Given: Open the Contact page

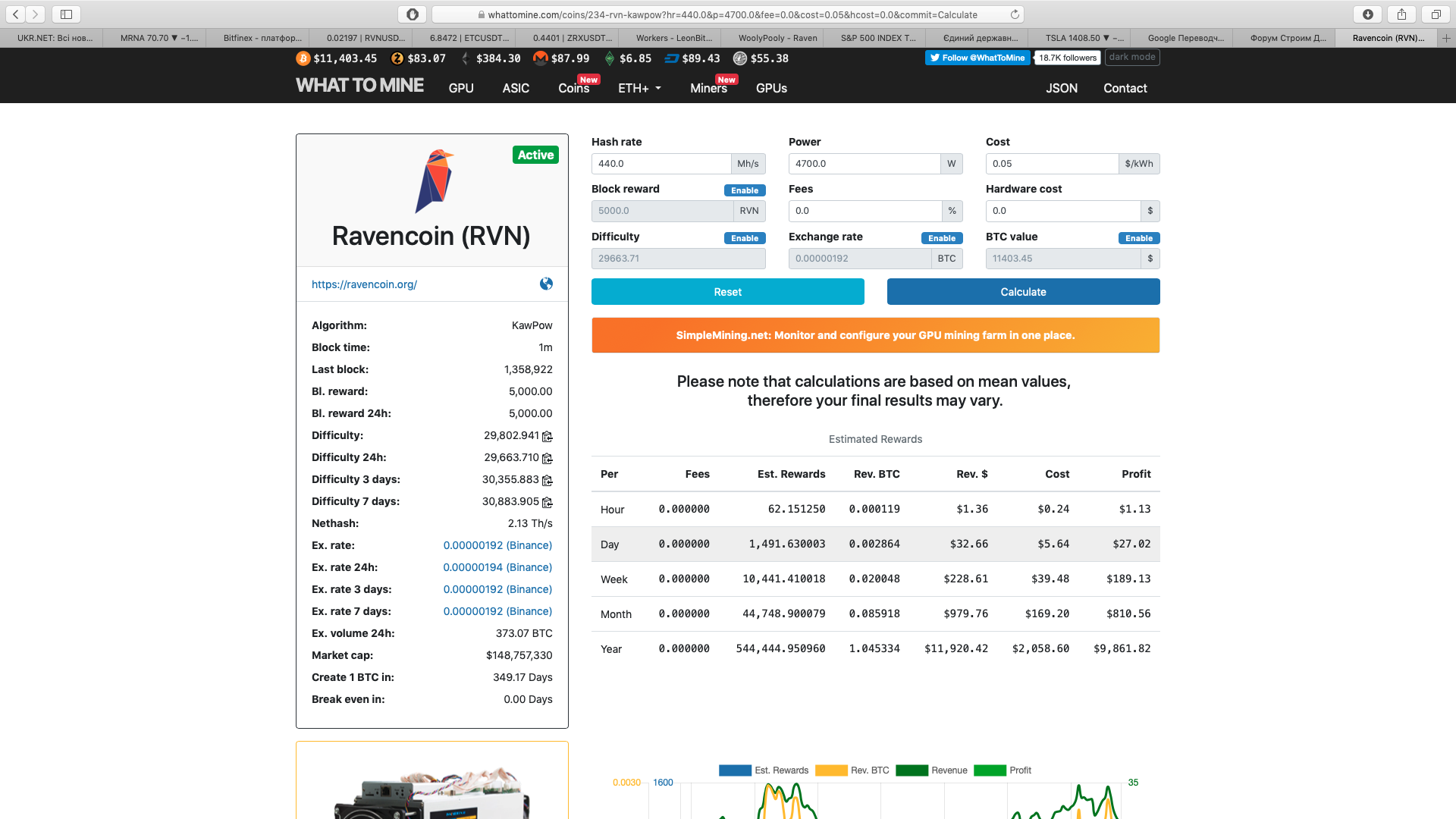Looking at the screenshot, I should 1125,89.
